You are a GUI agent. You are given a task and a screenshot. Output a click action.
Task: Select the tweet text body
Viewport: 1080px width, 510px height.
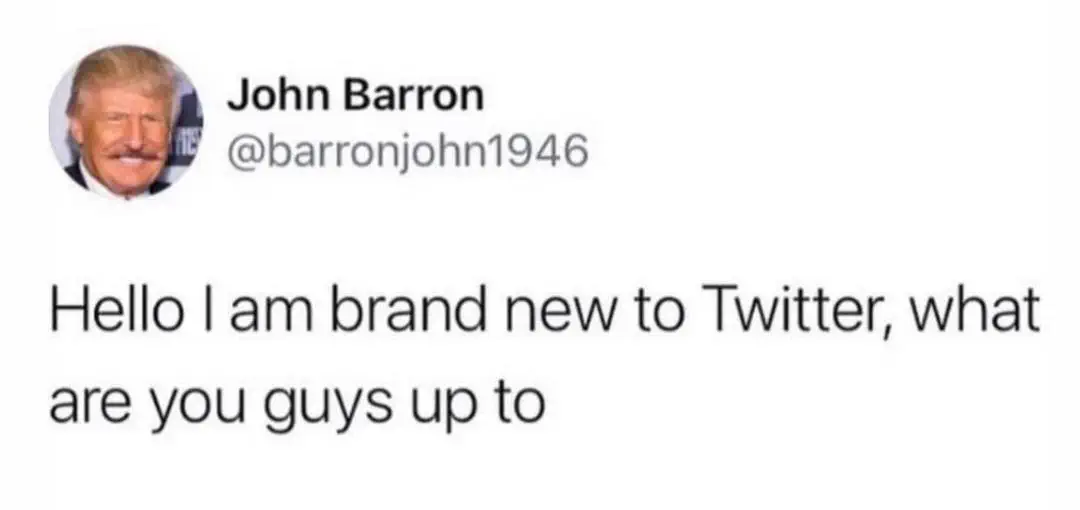tap(544, 356)
